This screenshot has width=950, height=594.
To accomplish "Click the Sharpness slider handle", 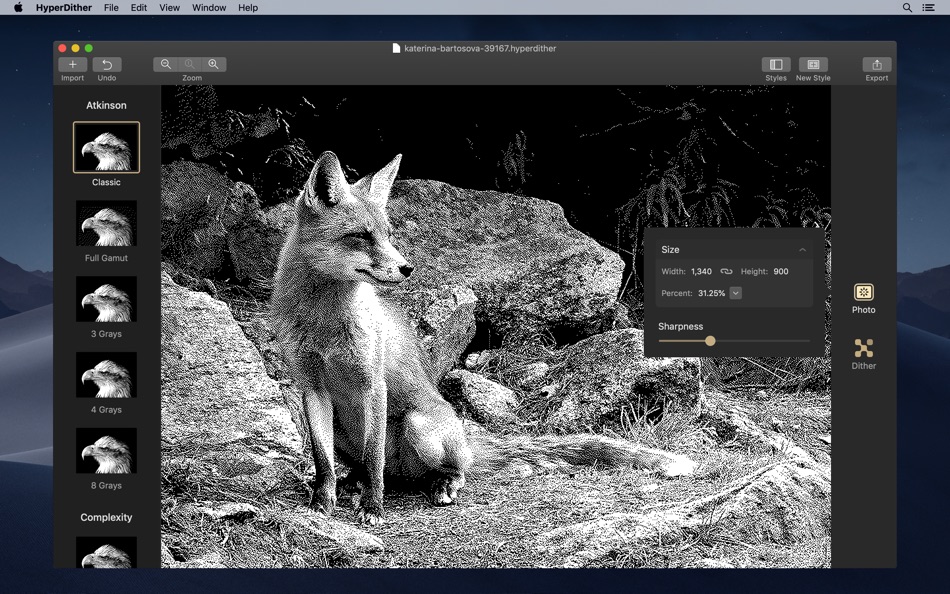I will point(710,341).
